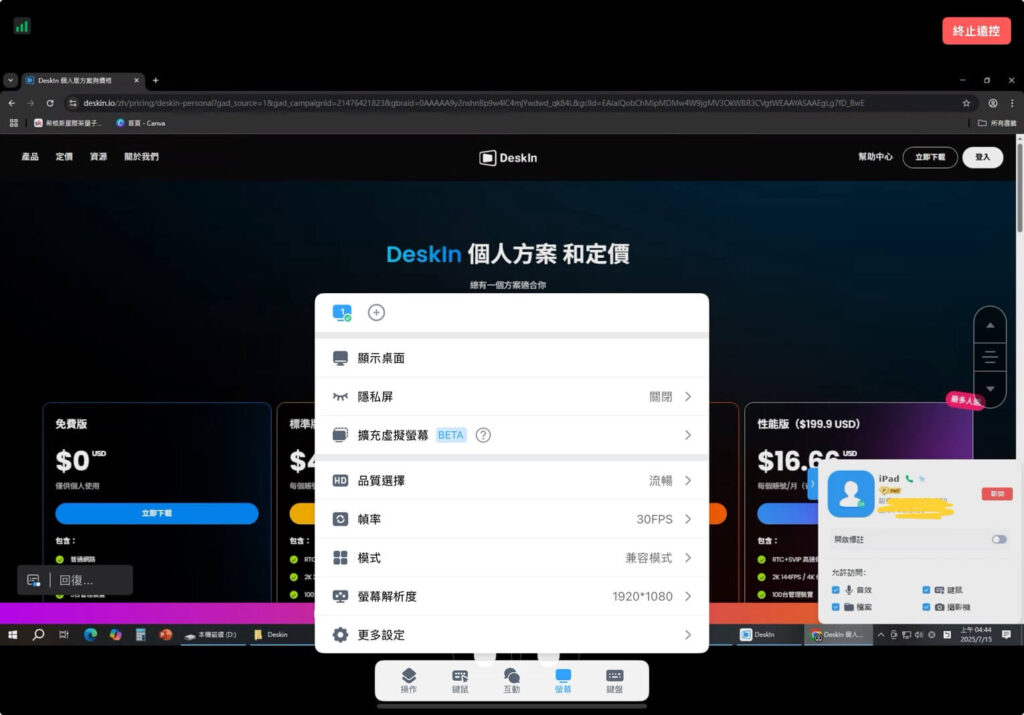This screenshot has width=1024, height=715.
Task: Open Copilot icon on taskbar
Action: point(116,635)
